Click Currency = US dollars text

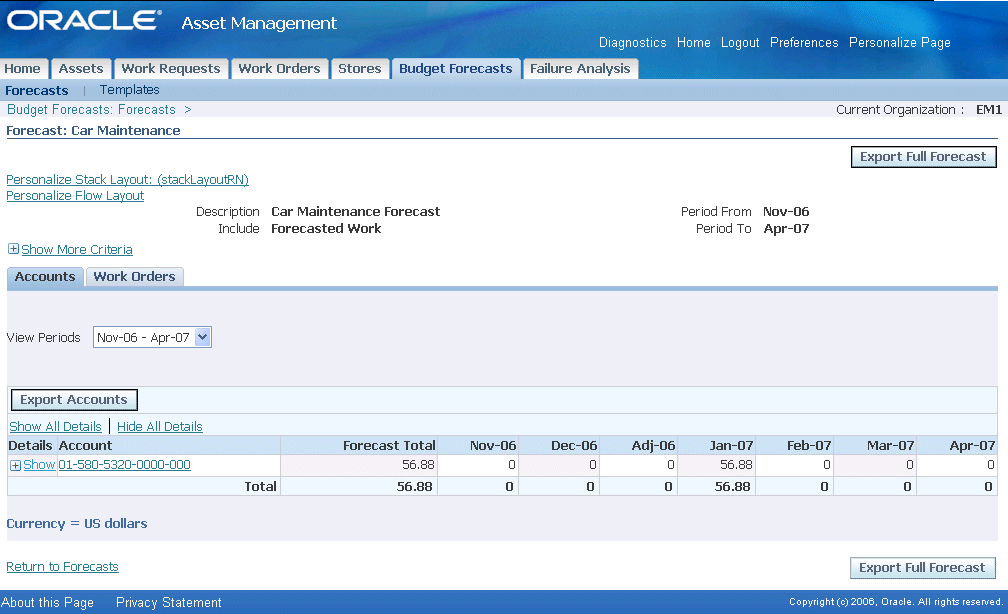[76, 524]
